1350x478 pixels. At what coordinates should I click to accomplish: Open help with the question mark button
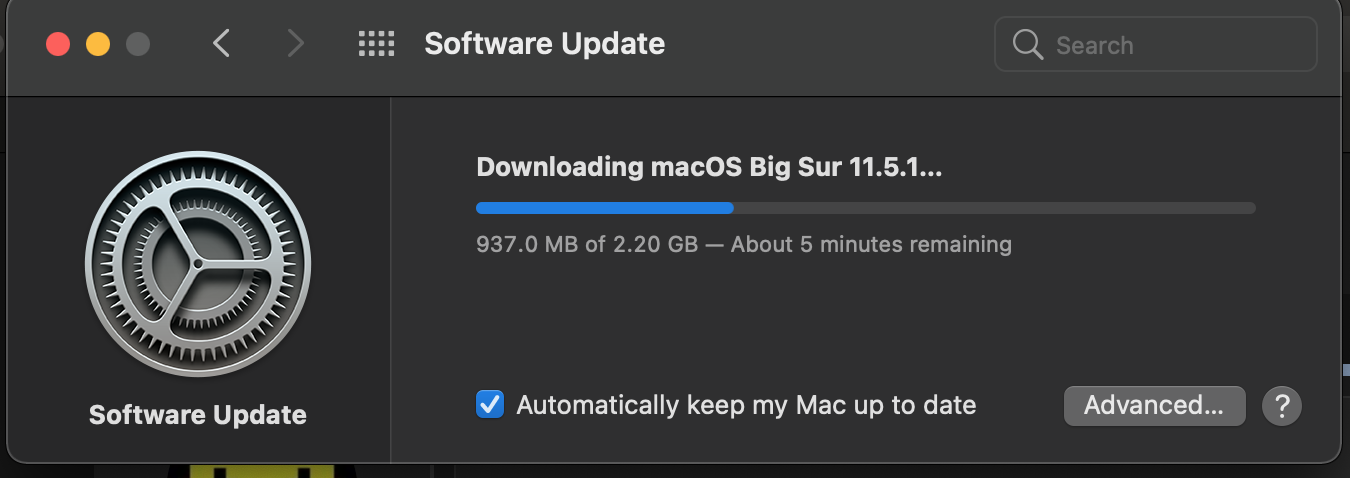[1282, 406]
